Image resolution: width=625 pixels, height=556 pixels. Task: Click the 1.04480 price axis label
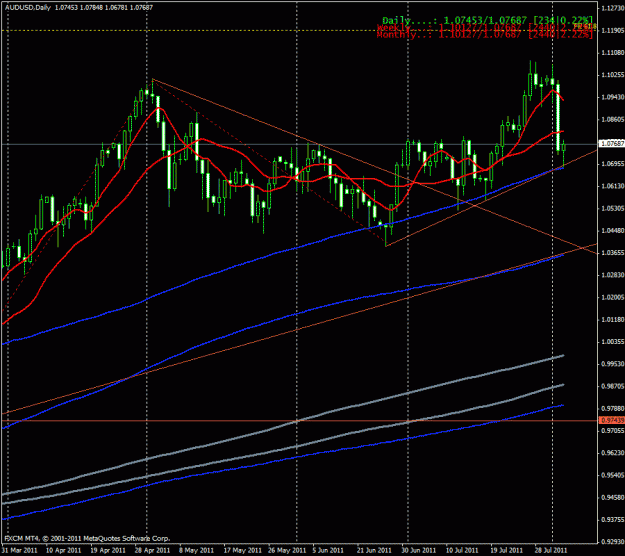click(x=613, y=231)
